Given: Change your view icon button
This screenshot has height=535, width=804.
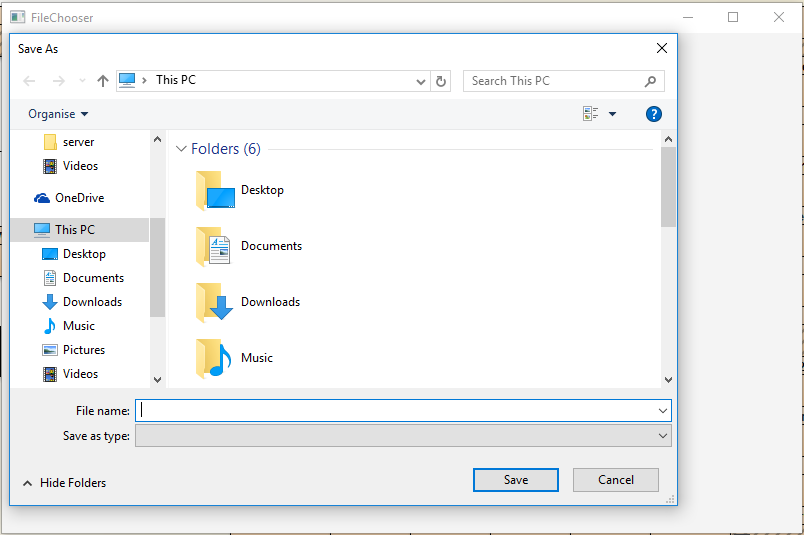Looking at the screenshot, I should [591, 114].
